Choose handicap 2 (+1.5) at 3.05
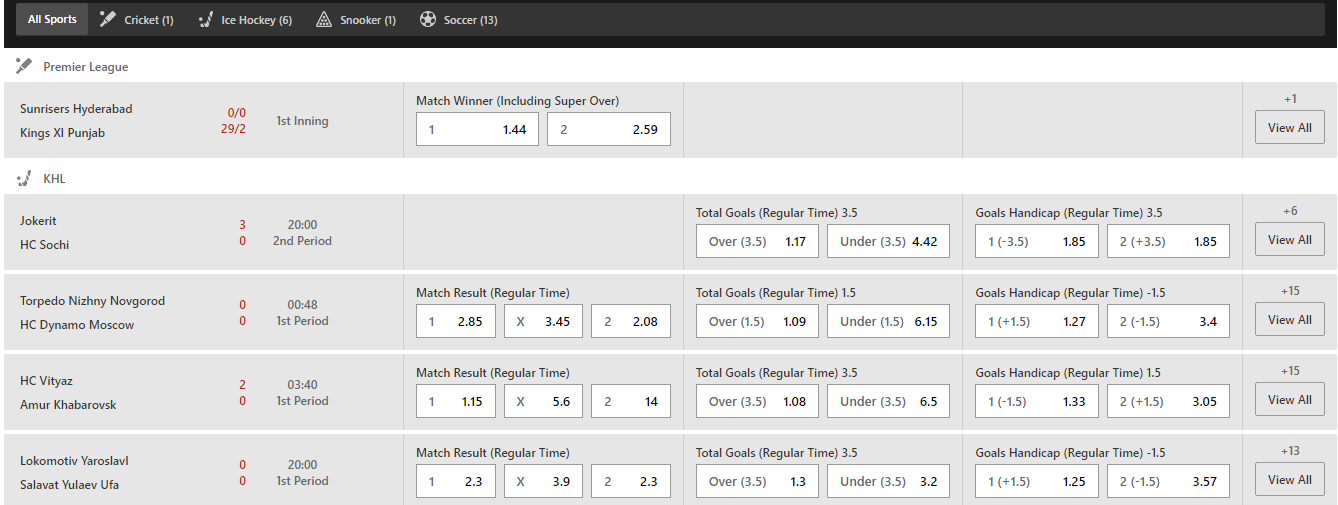Screen dimensions: 1338x505 coord(1168,401)
